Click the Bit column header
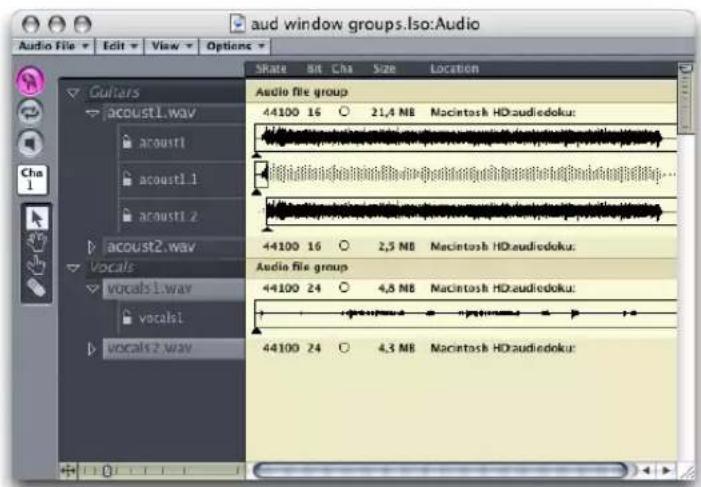 click(314, 69)
